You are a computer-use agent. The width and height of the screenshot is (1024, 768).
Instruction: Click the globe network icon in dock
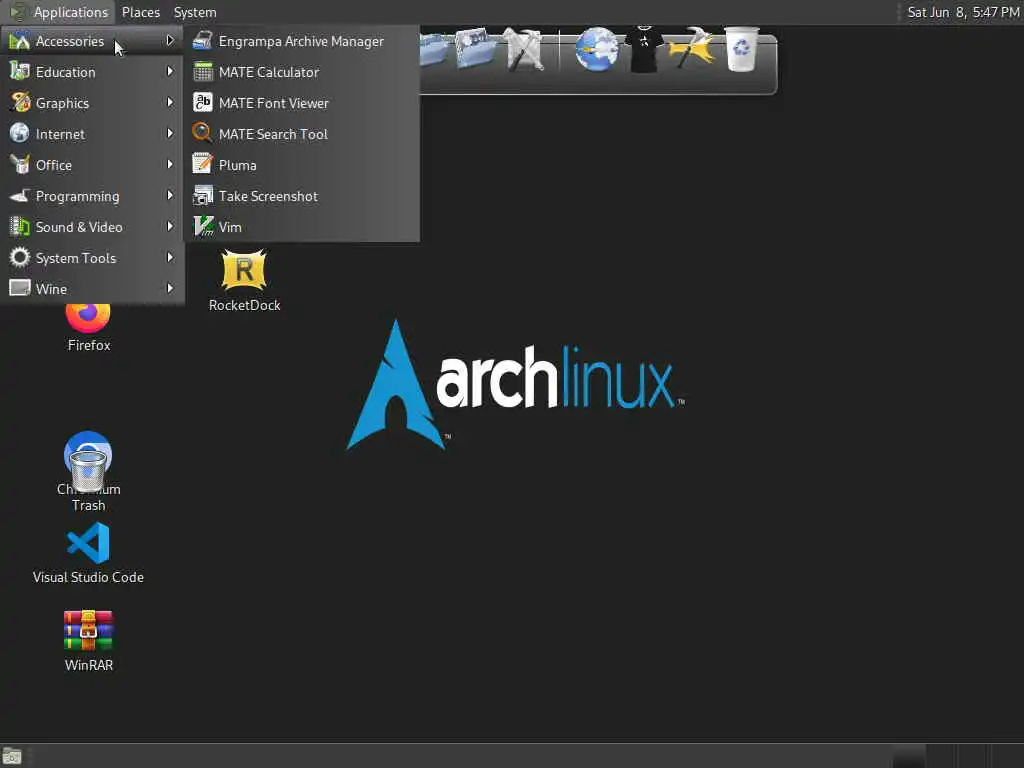(597, 49)
